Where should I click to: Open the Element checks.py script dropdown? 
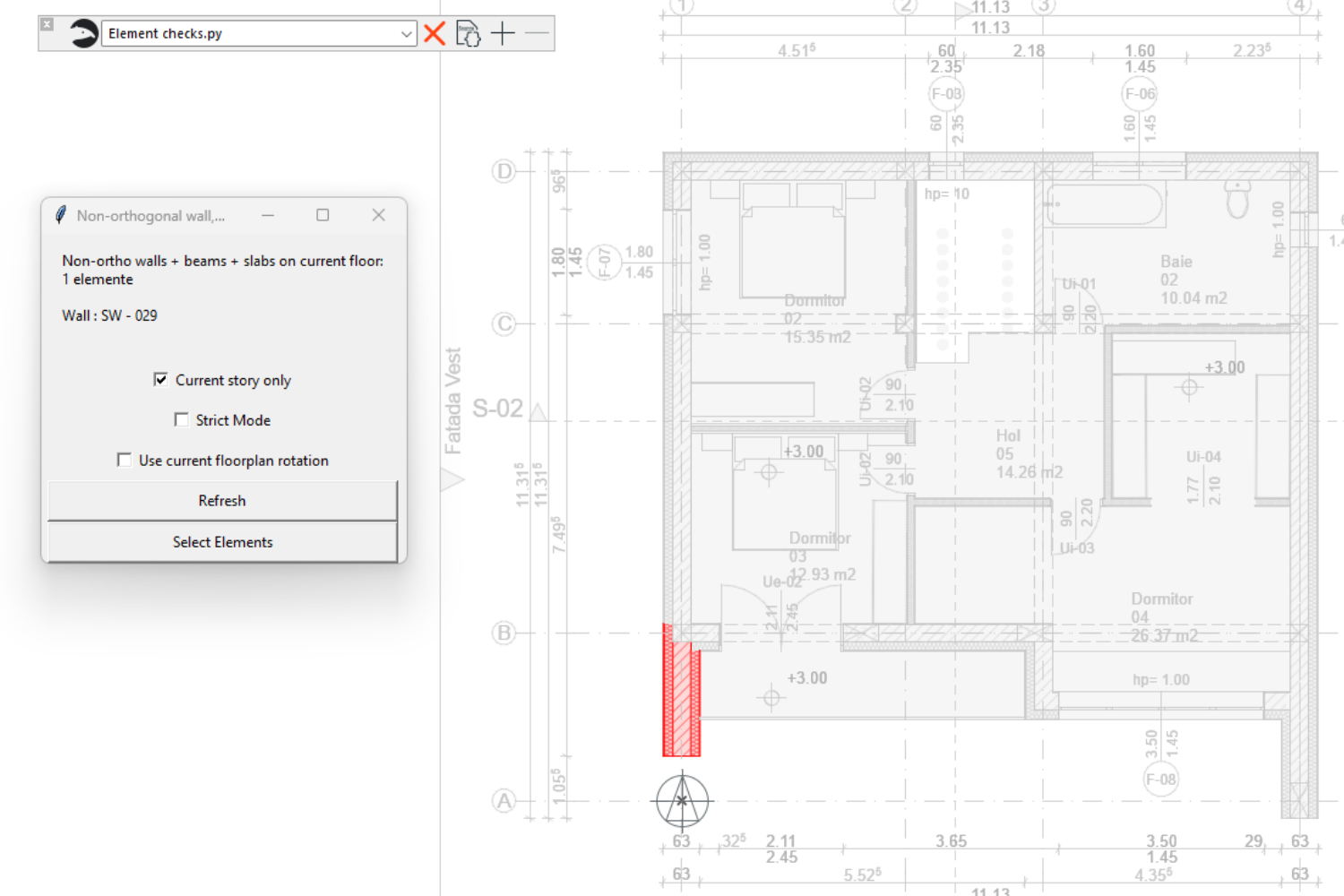pos(259,34)
